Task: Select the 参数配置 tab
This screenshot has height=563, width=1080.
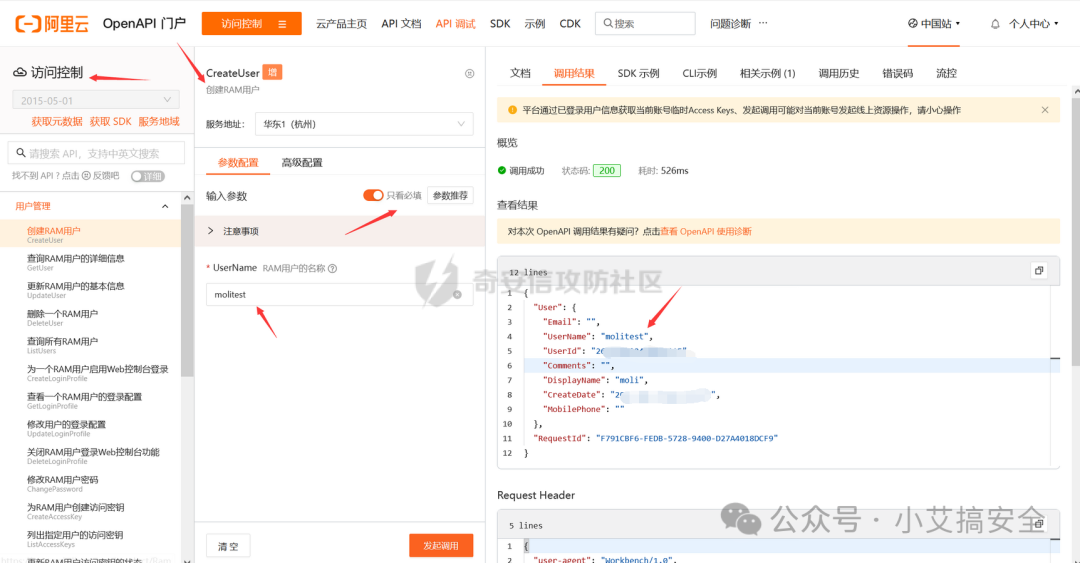Action: (238, 163)
